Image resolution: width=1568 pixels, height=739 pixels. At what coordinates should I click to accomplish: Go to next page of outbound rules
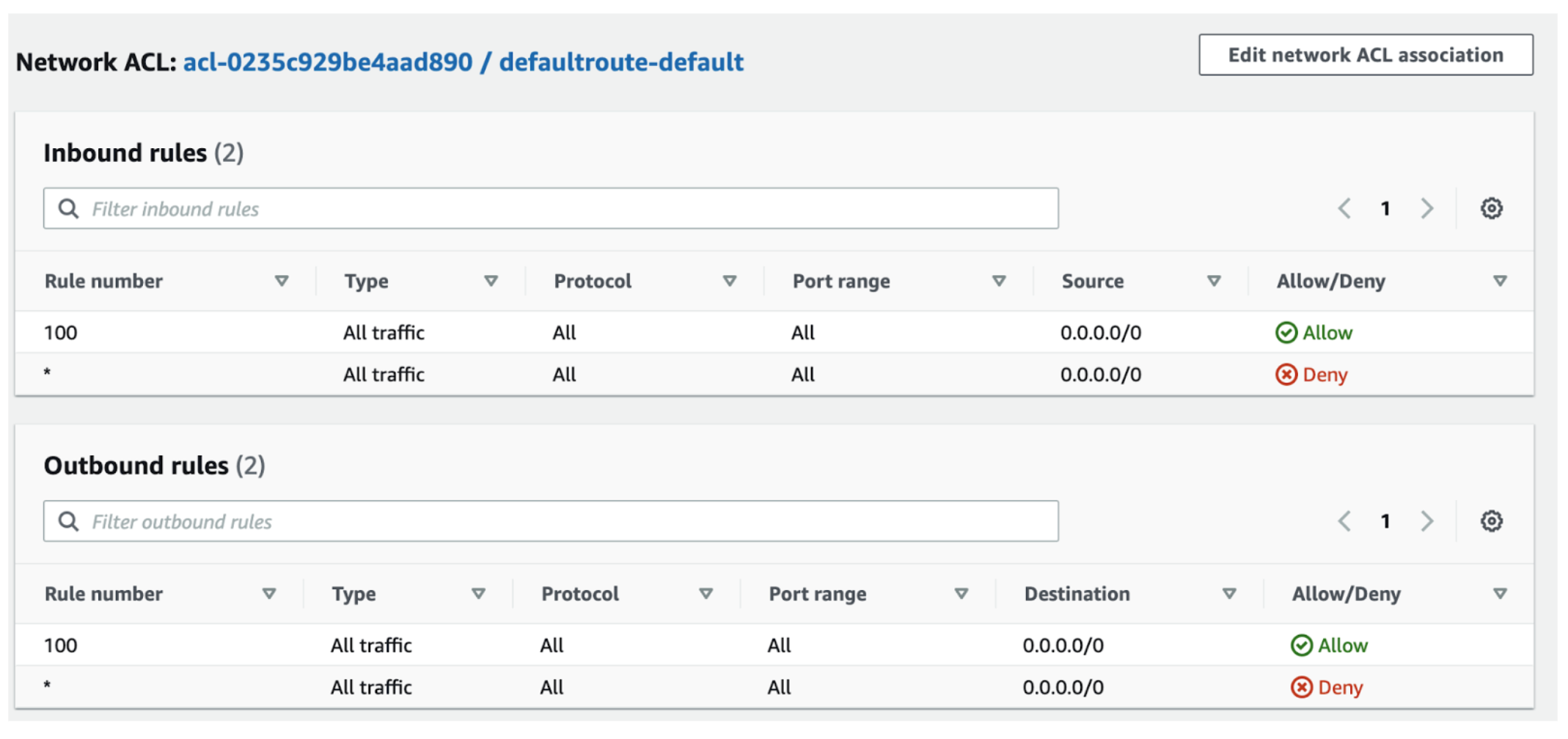1427,521
